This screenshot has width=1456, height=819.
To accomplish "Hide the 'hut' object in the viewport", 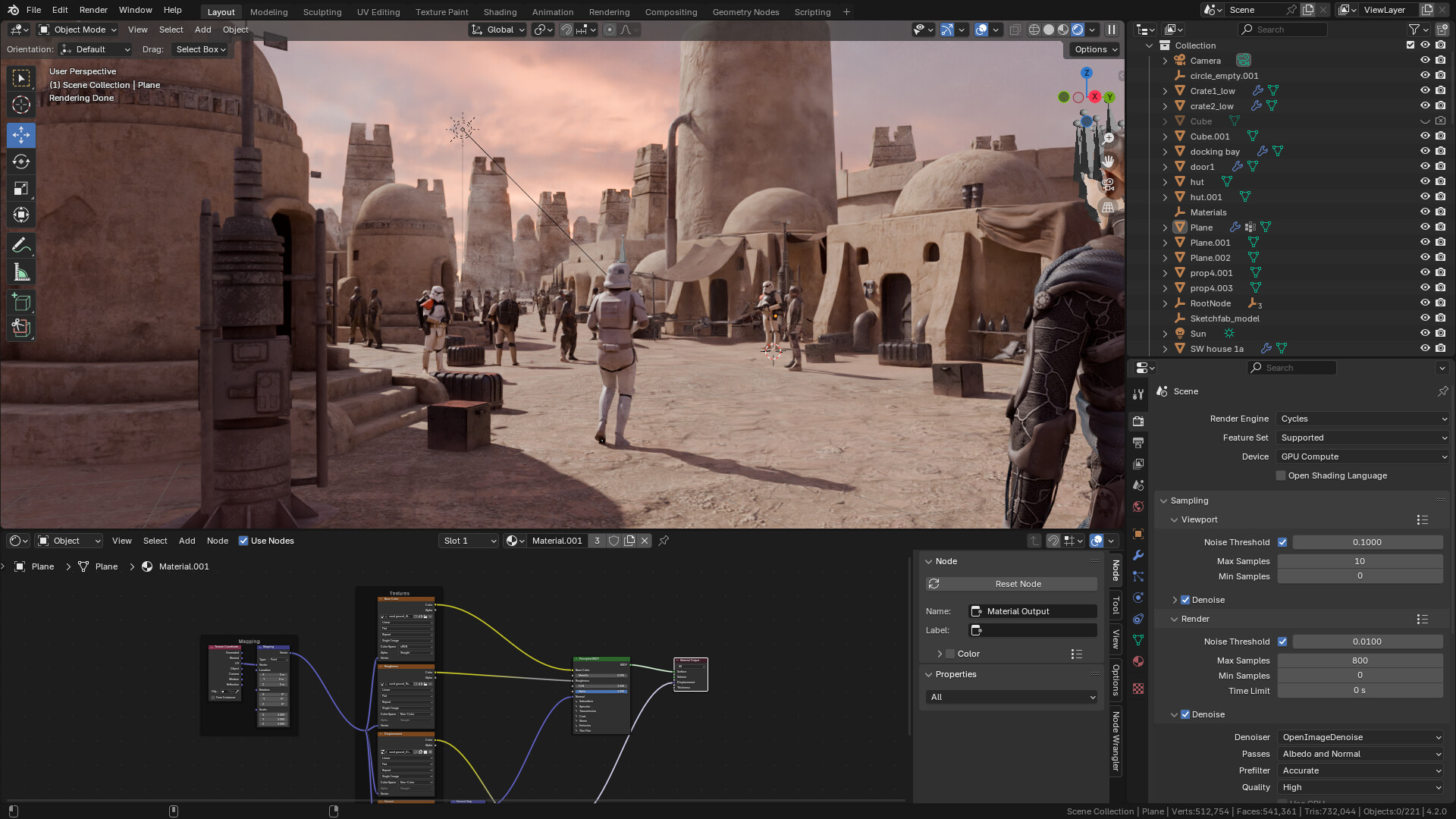I will click(x=1425, y=181).
